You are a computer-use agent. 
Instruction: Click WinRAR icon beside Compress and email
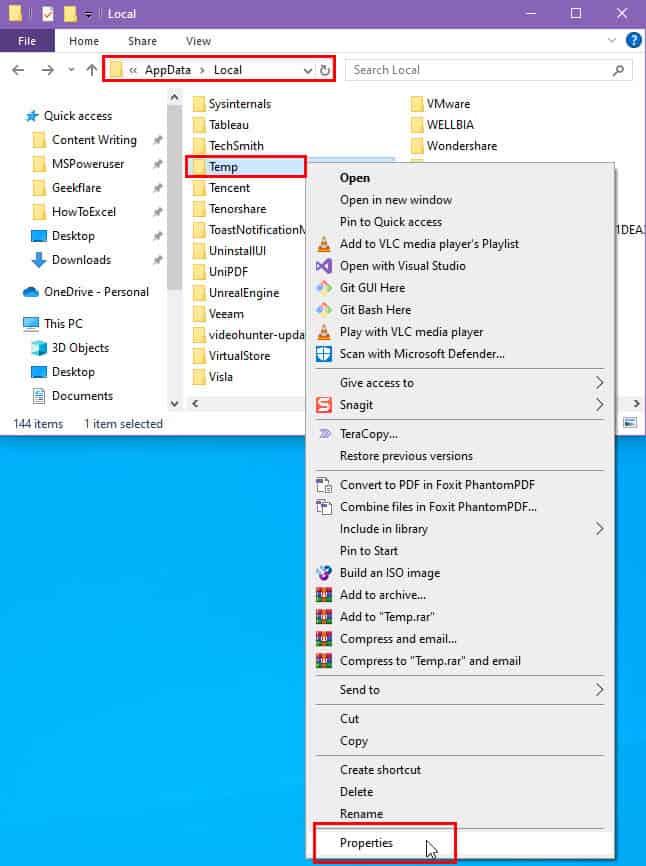[x=324, y=639]
